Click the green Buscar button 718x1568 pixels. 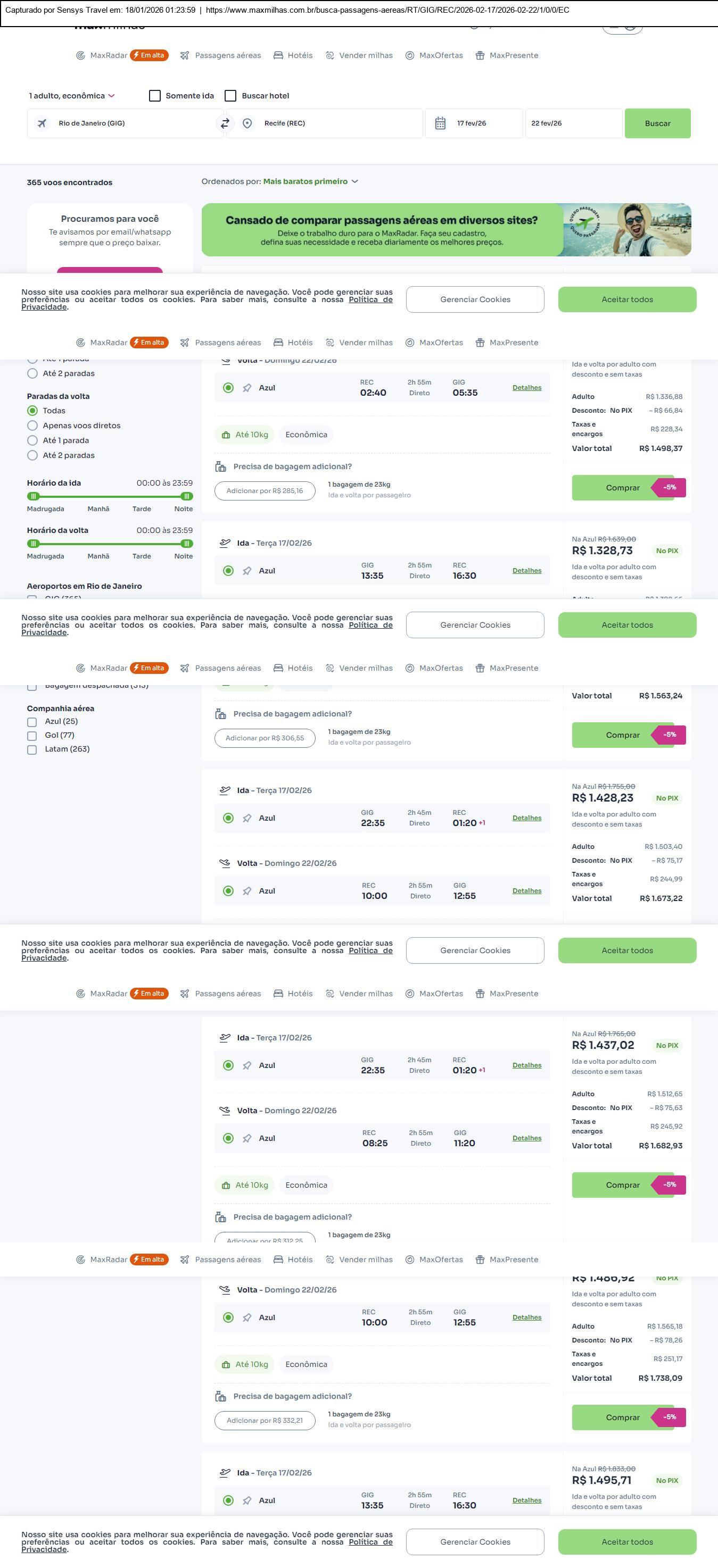[657, 123]
